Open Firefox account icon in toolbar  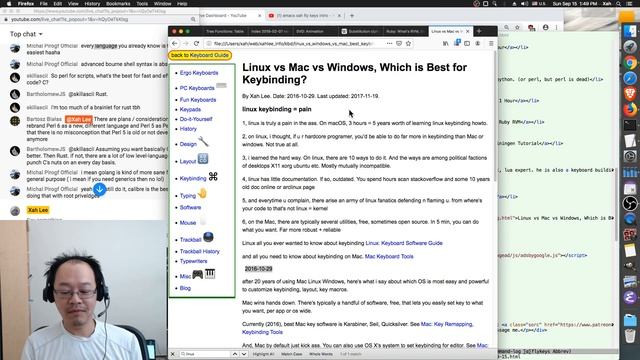[478, 43]
